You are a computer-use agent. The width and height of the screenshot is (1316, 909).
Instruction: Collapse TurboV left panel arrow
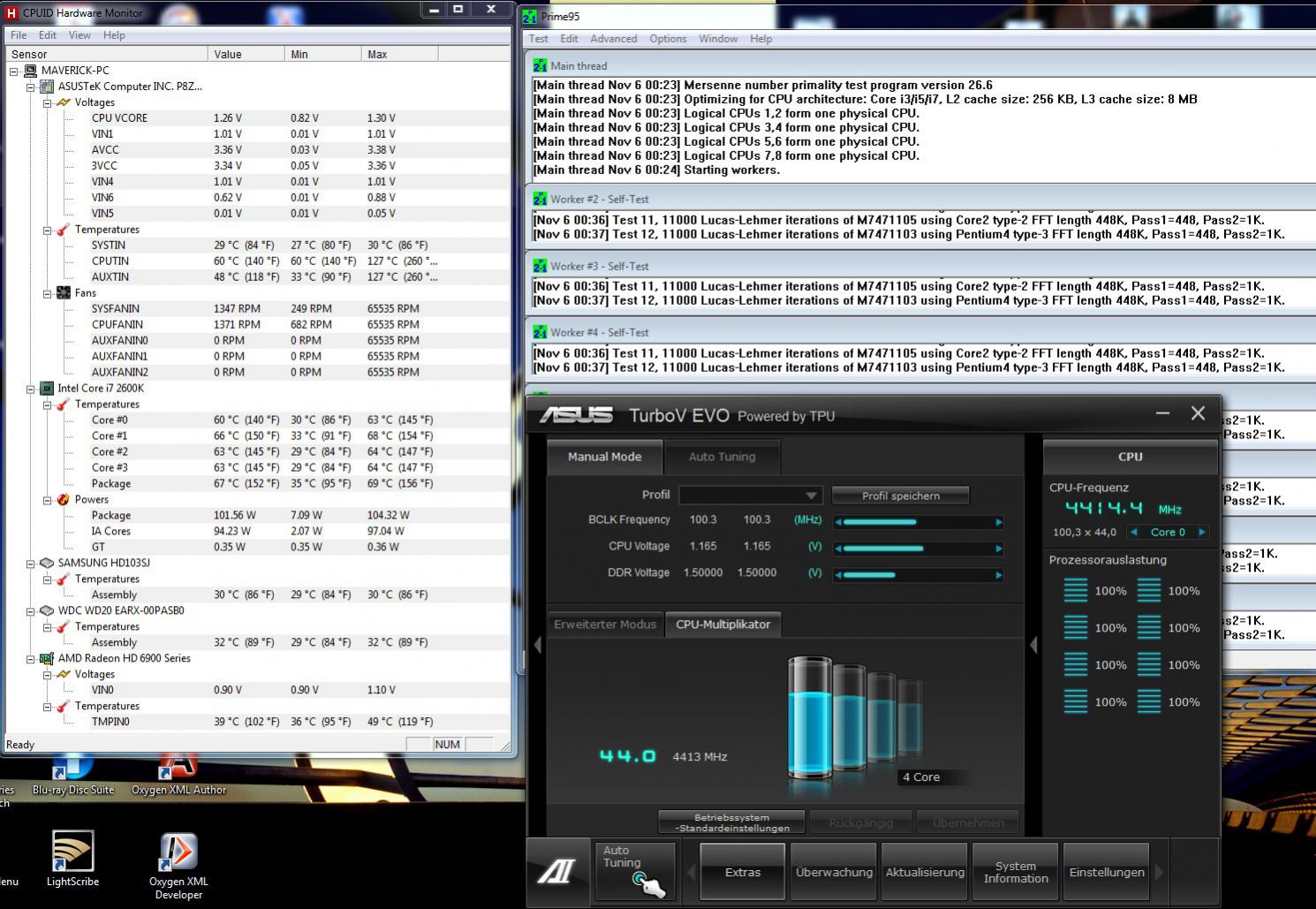pyautogui.click(x=538, y=645)
